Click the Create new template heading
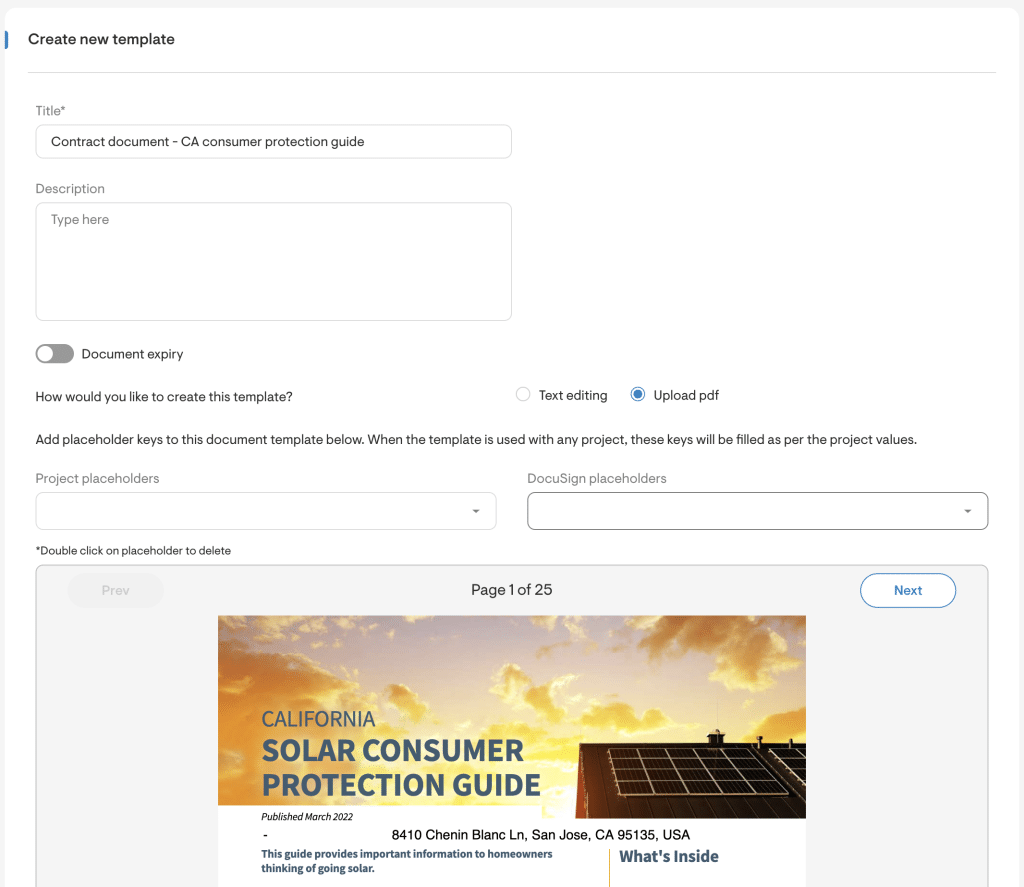The image size is (1024, 887). tap(101, 39)
